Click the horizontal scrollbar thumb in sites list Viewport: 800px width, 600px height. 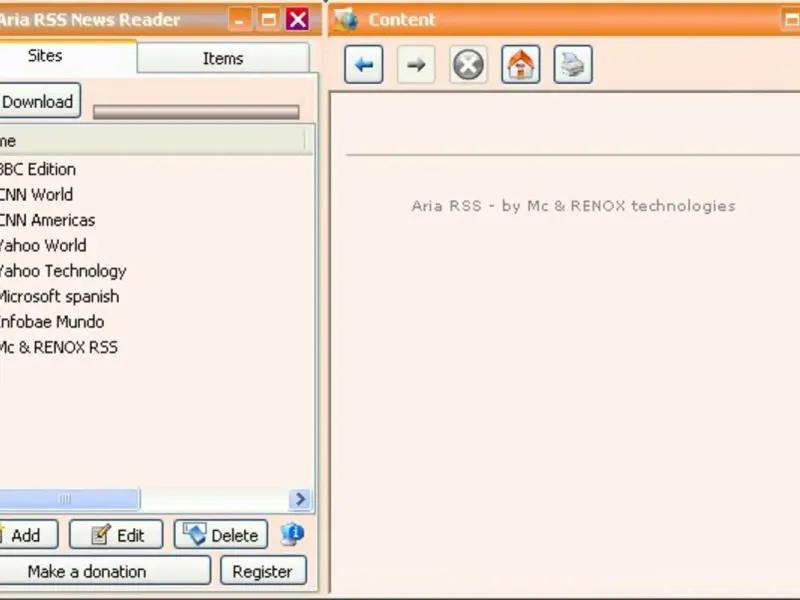tap(69, 499)
